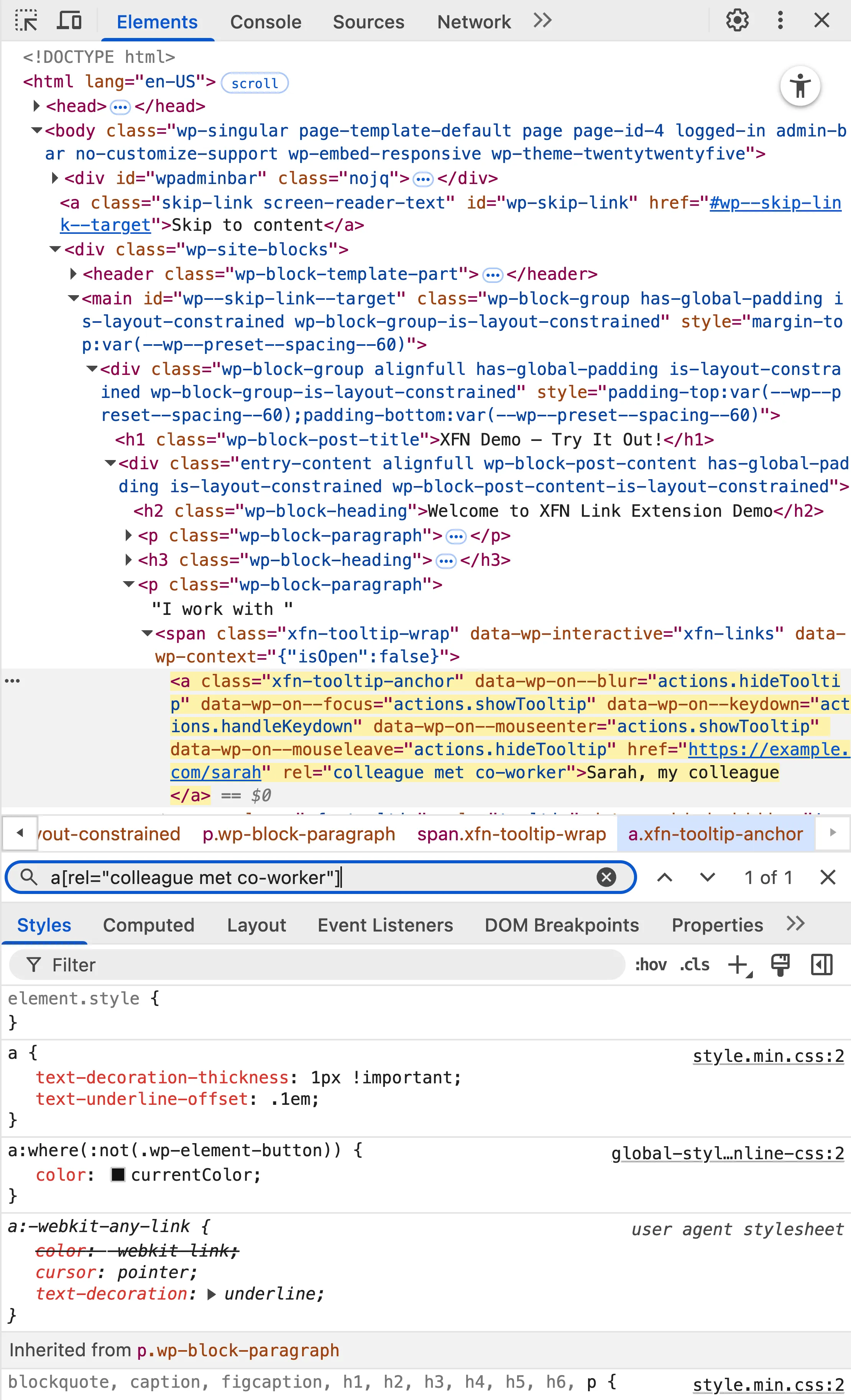Expand the text-decoration underline shorthand
This screenshot has width=851, height=1400.
tap(211, 1294)
